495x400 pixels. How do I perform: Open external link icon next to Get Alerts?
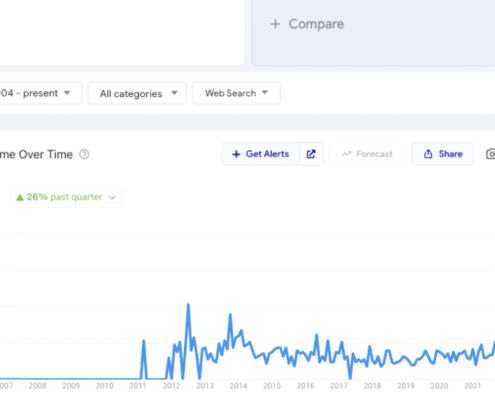[x=311, y=154]
